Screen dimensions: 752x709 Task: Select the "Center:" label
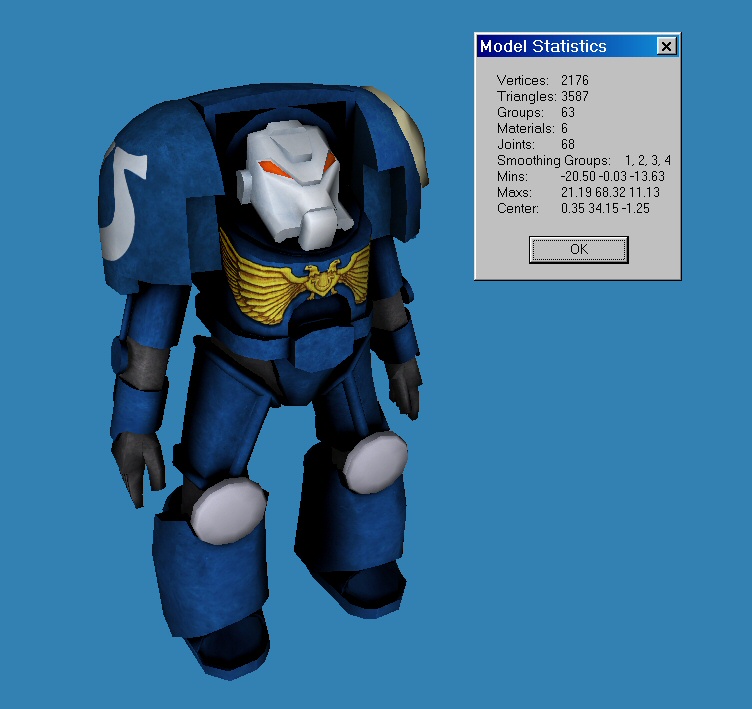click(x=518, y=209)
